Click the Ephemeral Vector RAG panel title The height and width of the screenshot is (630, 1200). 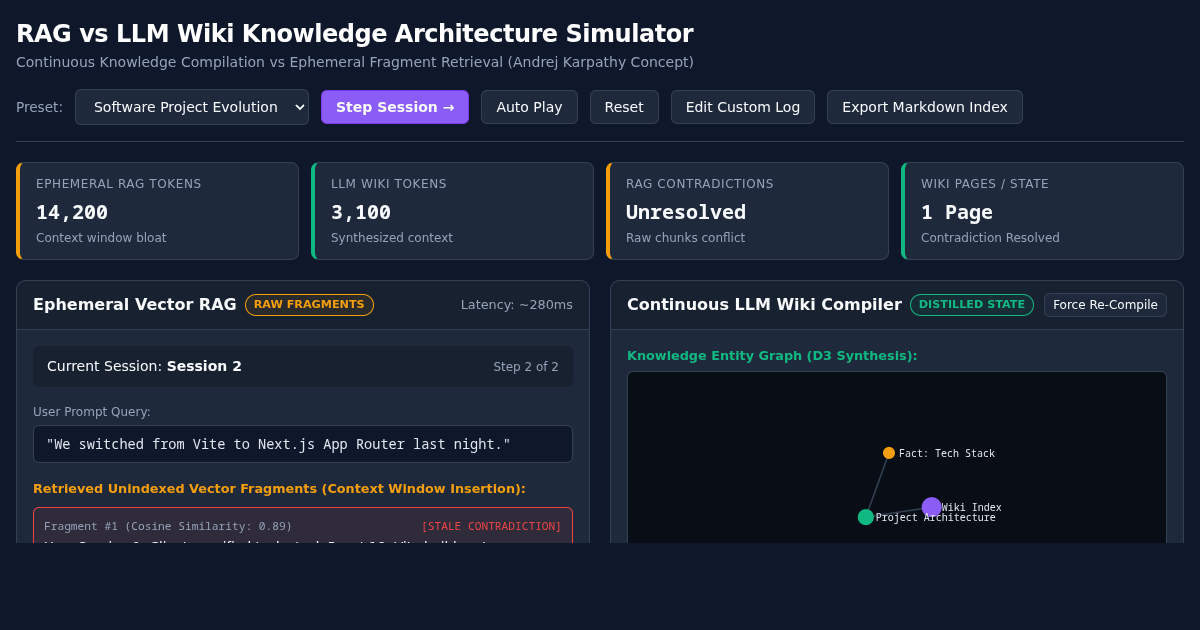(x=135, y=305)
